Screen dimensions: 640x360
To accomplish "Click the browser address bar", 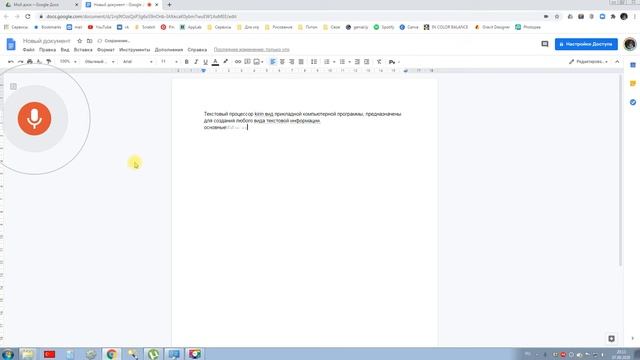I will pos(286,16).
